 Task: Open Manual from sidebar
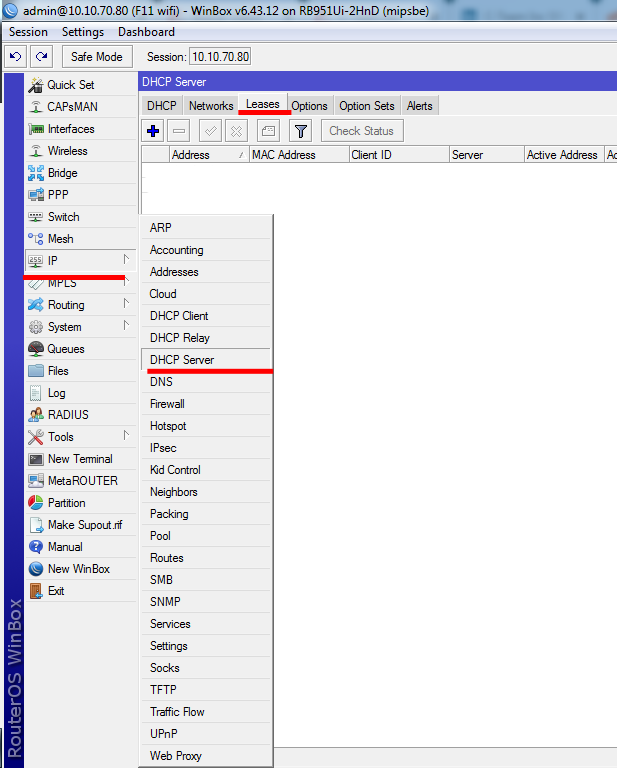(x=81, y=547)
